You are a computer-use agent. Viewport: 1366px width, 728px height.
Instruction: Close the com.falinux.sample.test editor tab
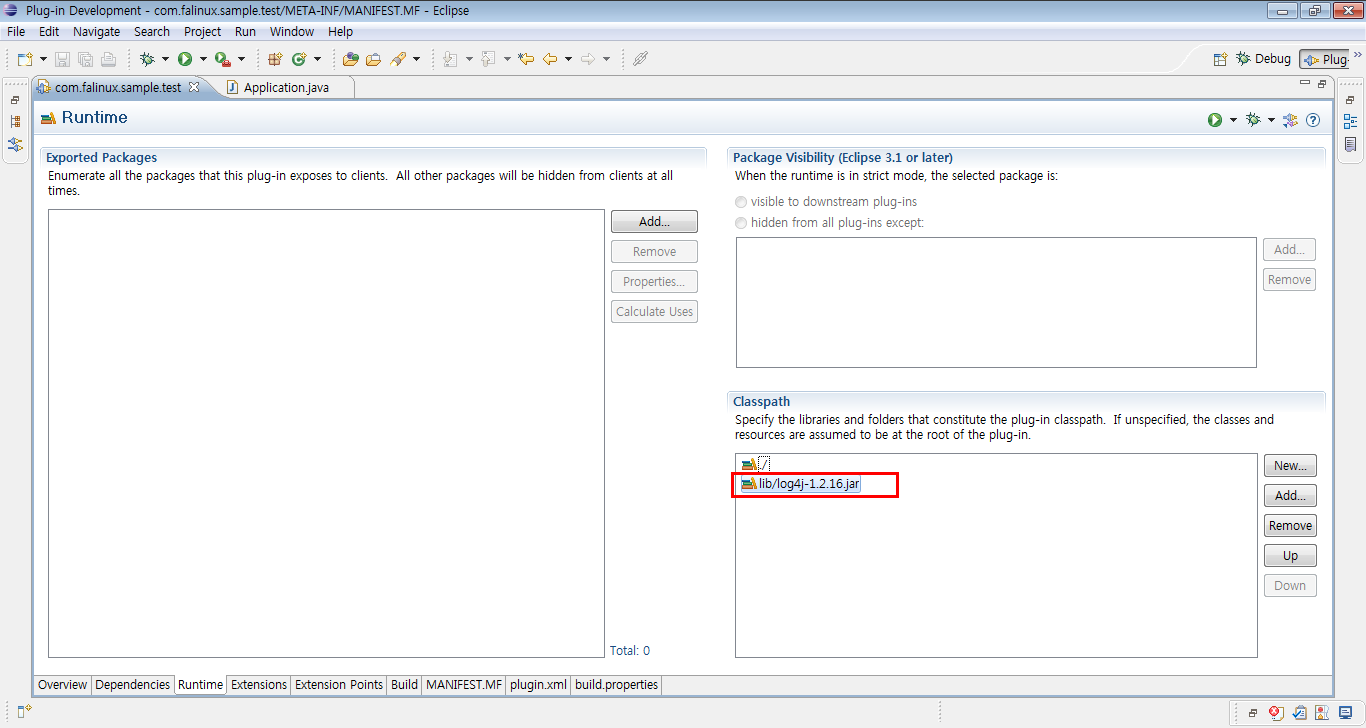(x=194, y=87)
